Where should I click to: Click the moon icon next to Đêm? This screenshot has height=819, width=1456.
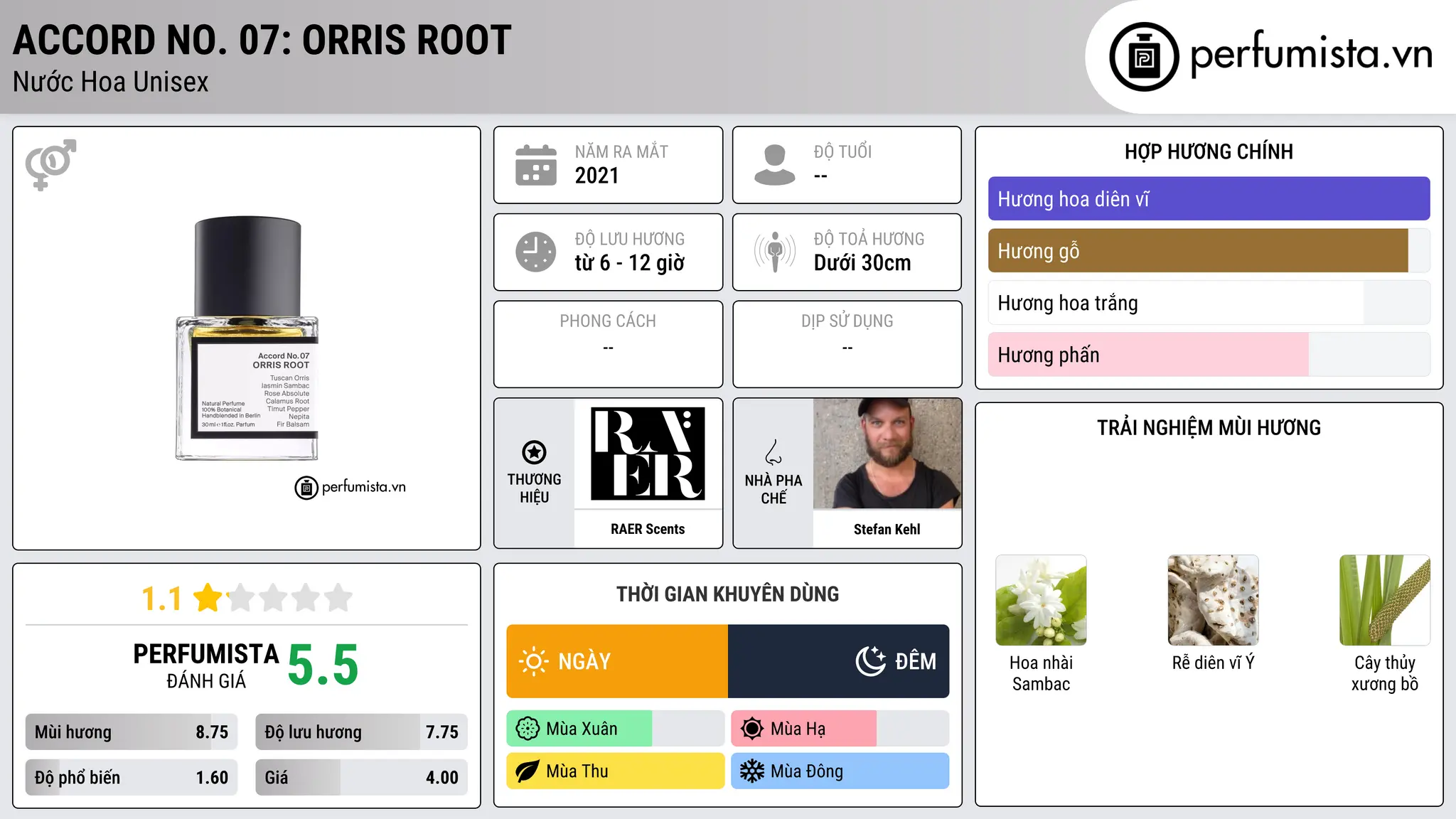871,661
